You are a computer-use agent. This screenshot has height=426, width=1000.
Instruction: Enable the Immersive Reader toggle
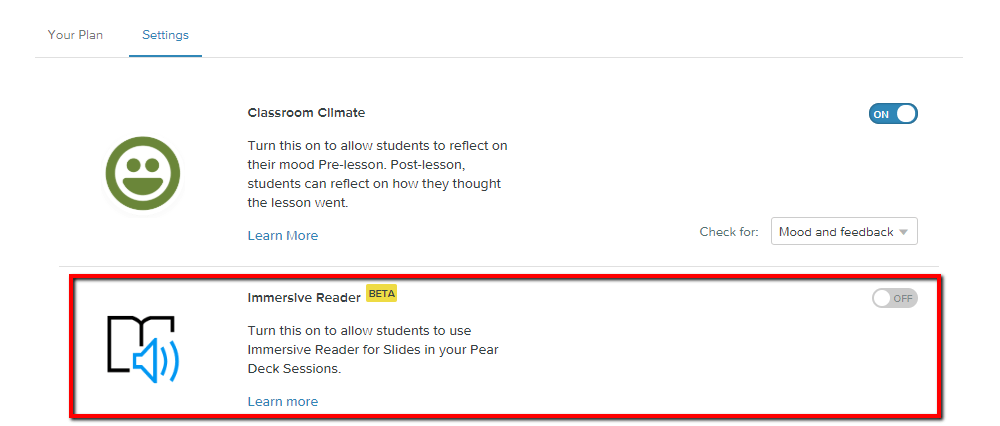coord(894,298)
